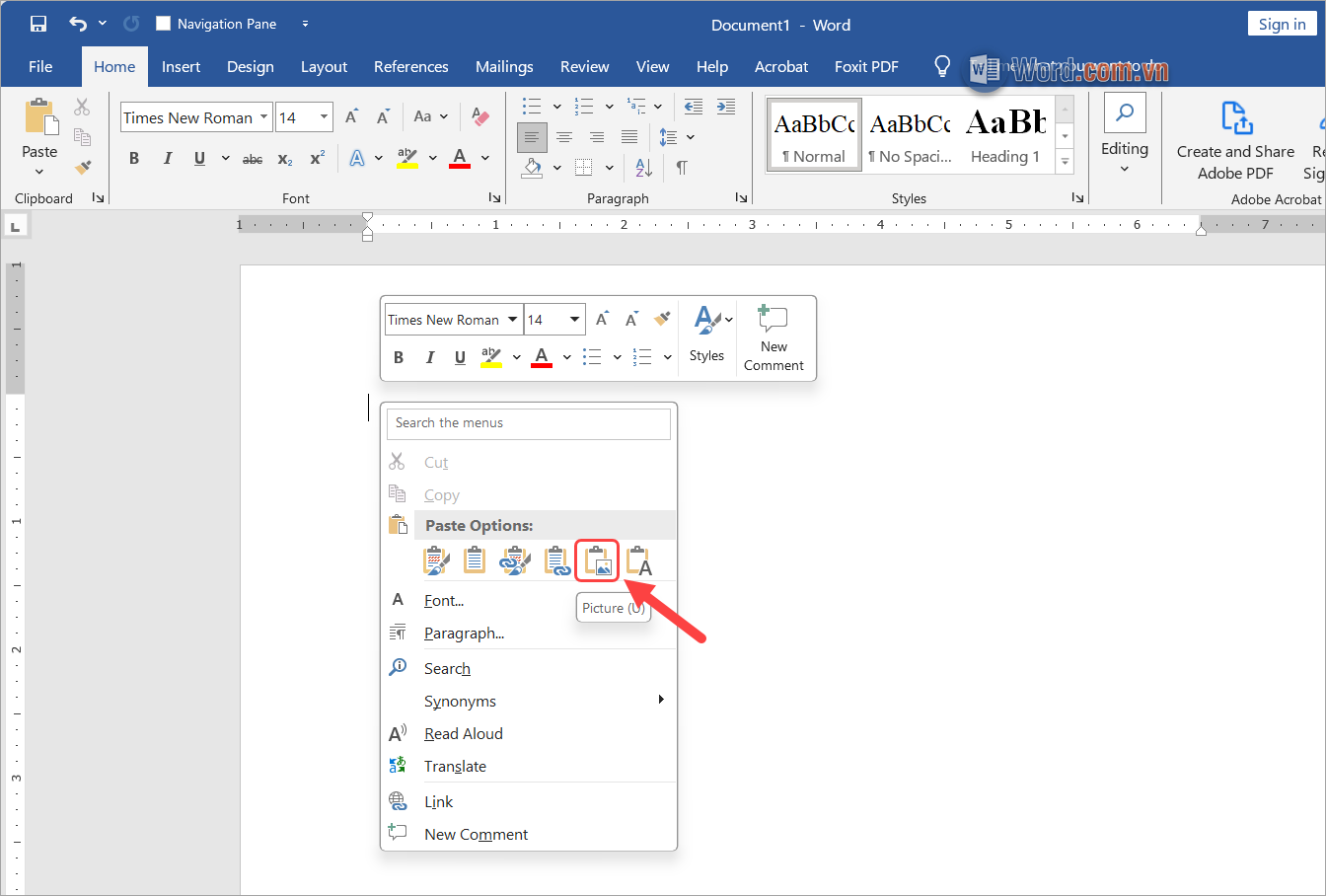This screenshot has height=896, width=1326.
Task: Open the ribbon font size dropdown
Action: (324, 117)
